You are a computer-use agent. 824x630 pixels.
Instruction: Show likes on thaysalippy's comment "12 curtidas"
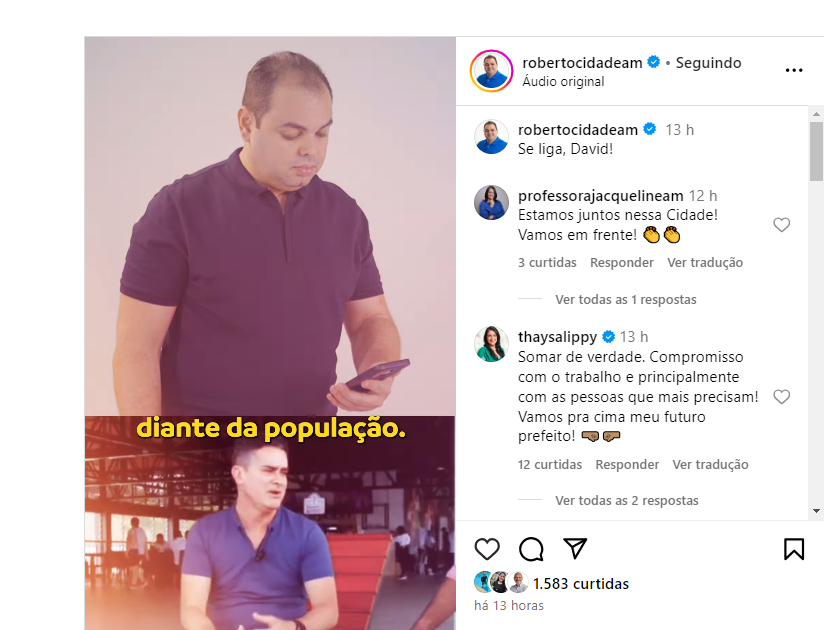click(x=550, y=464)
